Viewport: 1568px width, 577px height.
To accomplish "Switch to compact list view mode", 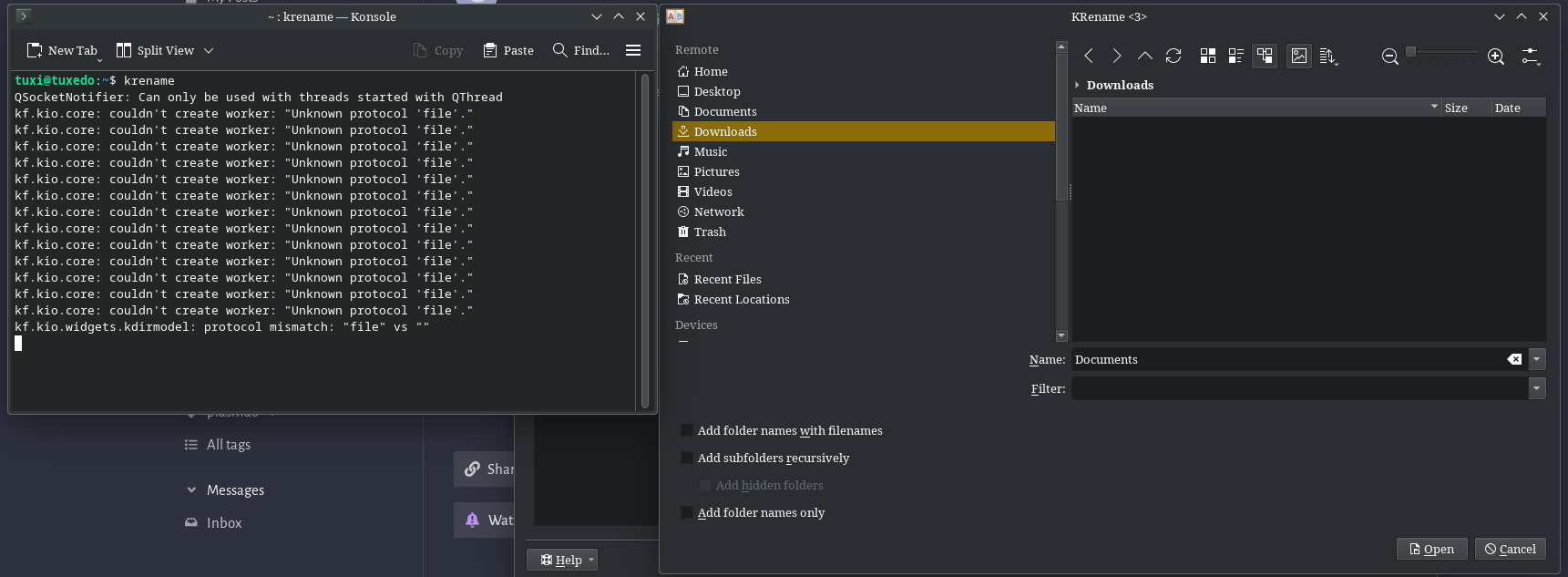I will (x=1236, y=57).
